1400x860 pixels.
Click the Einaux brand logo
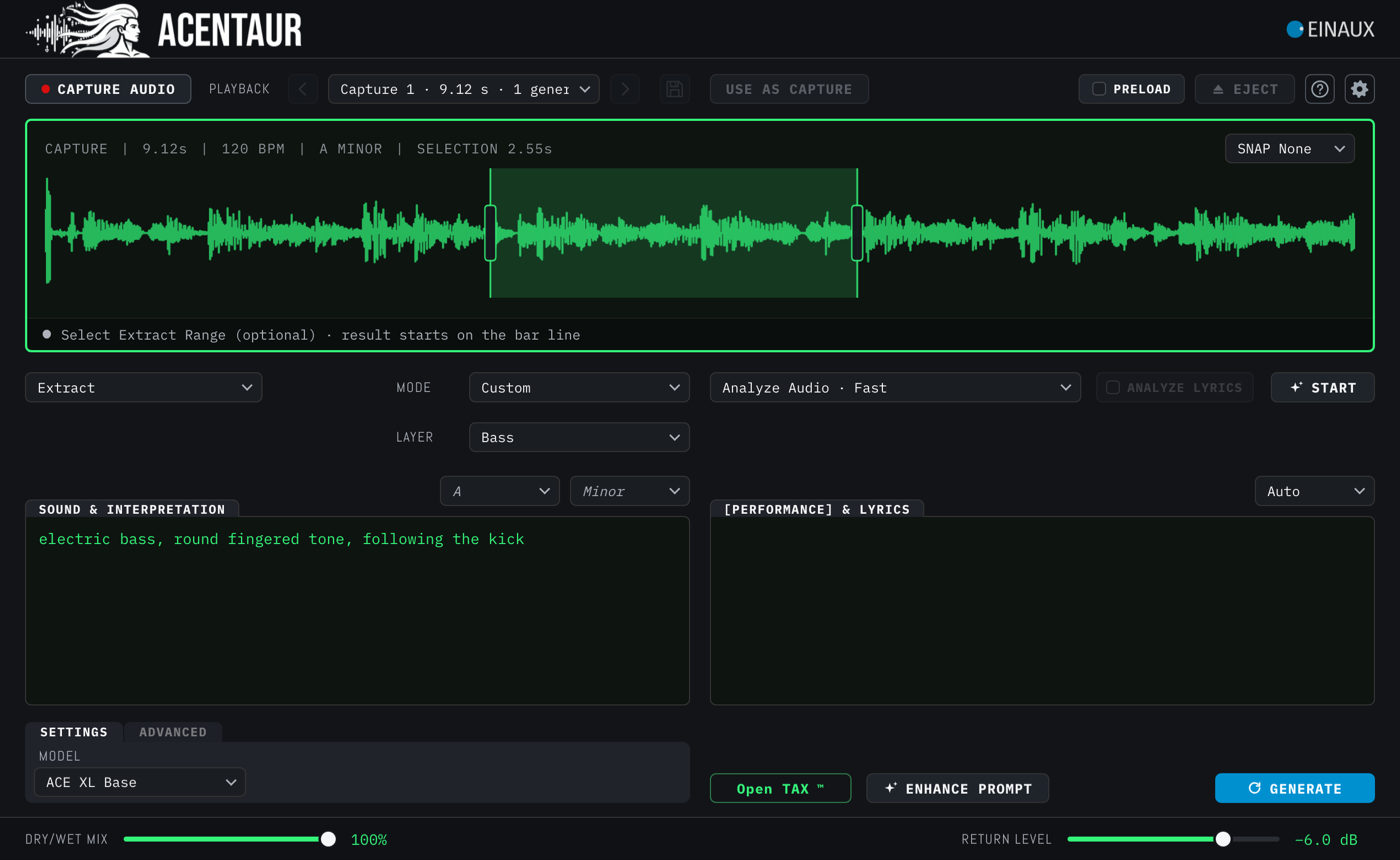point(1330,29)
